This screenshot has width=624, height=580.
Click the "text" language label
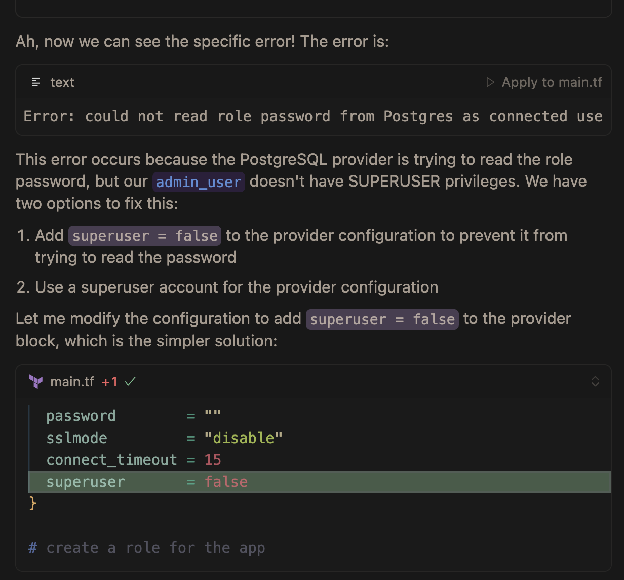pyautogui.click(x=62, y=82)
